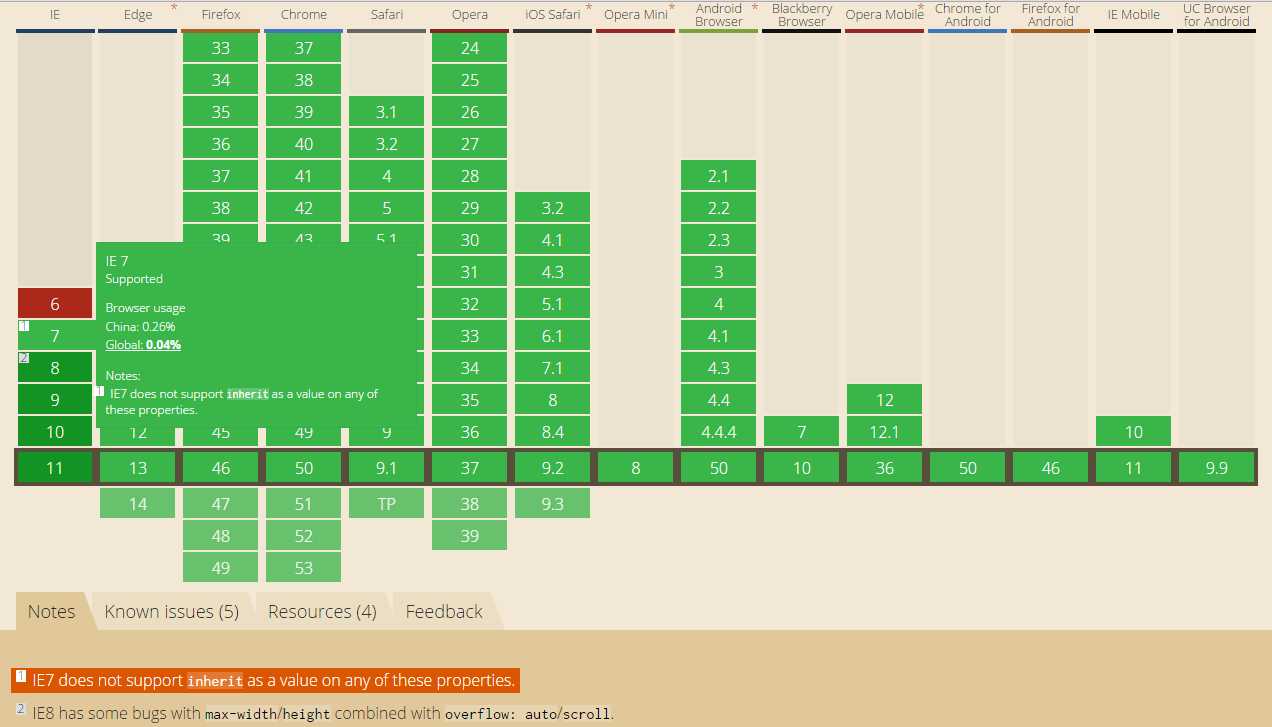This screenshot has width=1272, height=727.
Task: Select the Chrome 42 version cell
Action: 304,208
